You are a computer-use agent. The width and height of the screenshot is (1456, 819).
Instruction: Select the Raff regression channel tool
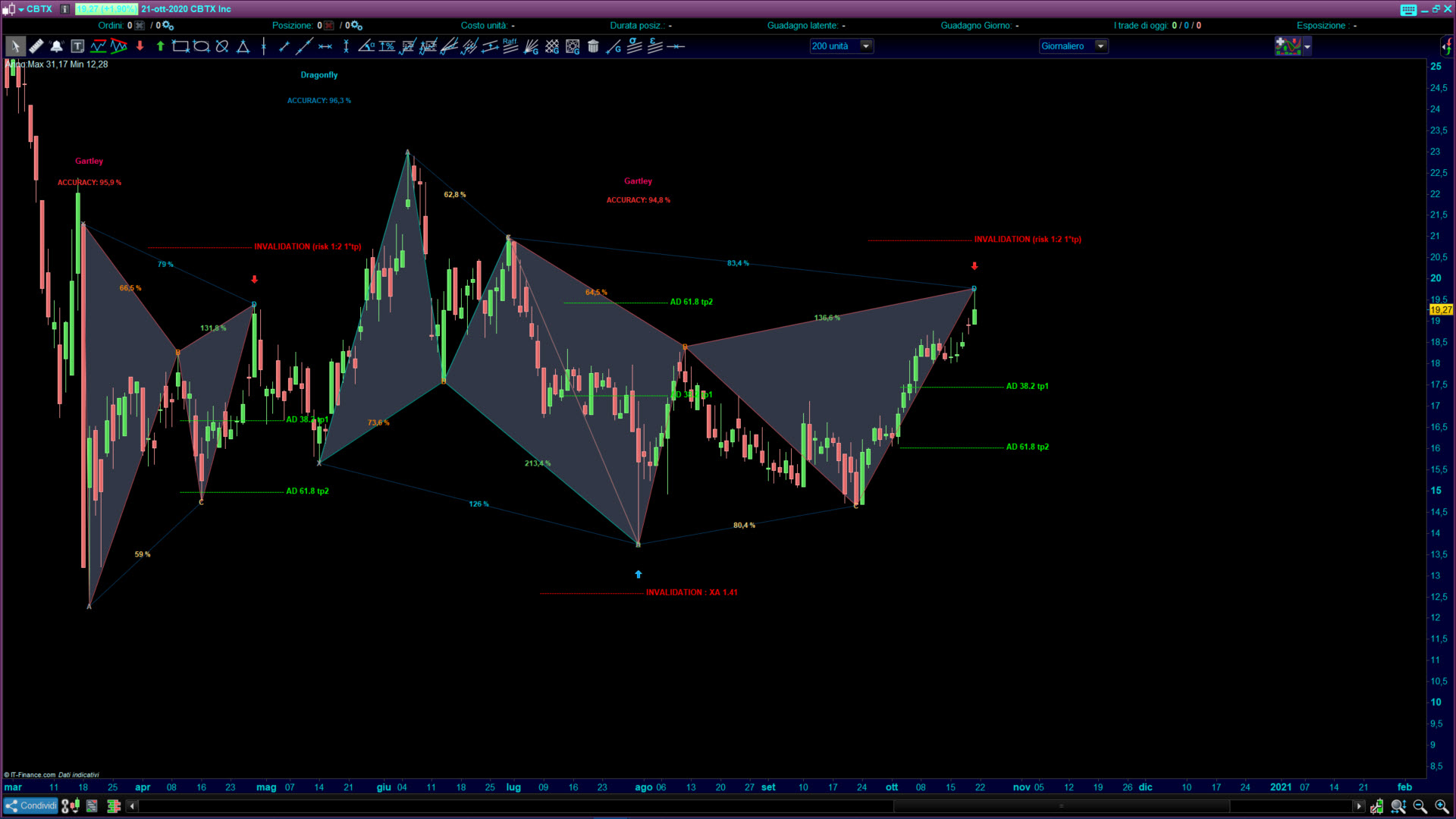(x=510, y=46)
